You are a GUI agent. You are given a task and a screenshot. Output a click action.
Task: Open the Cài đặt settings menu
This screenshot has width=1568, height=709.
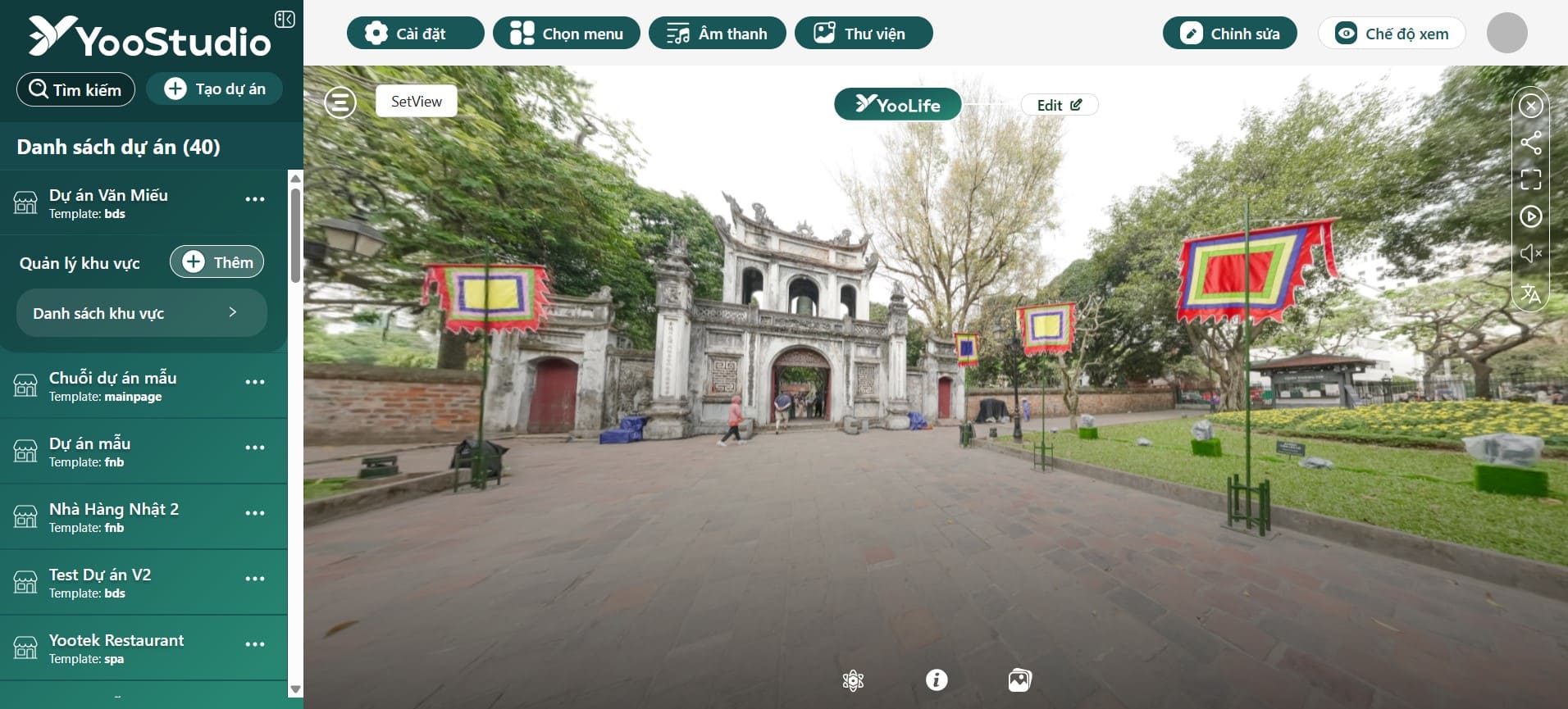coord(415,34)
